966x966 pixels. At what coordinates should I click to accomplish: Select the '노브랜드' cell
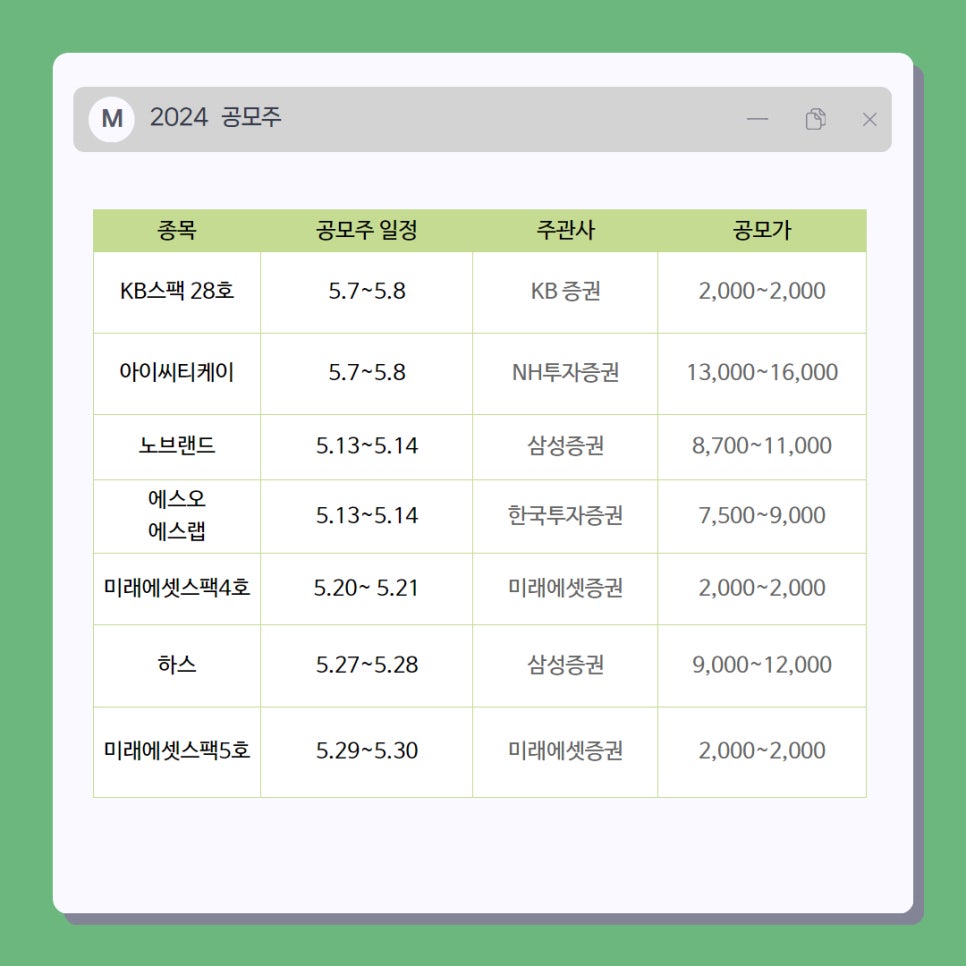pos(177,447)
